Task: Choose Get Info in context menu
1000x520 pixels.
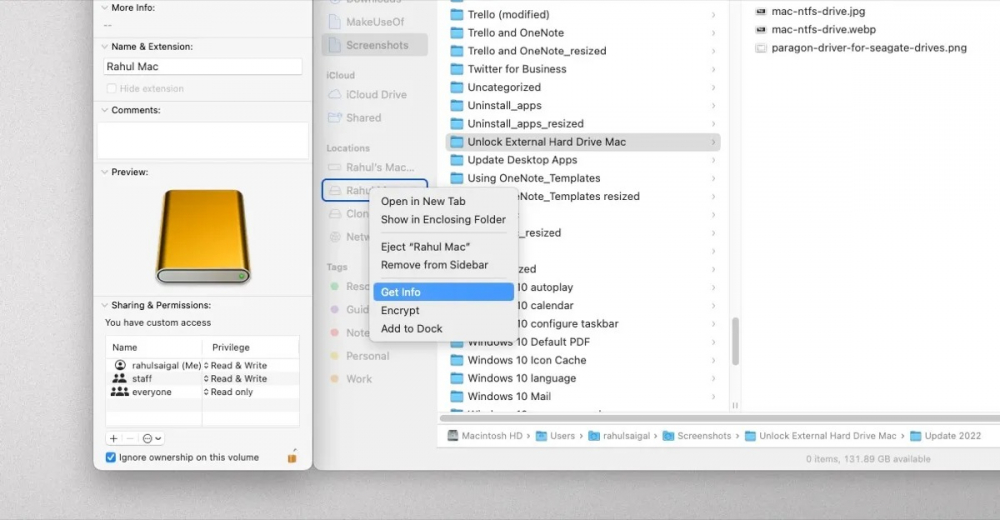Action: tap(443, 292)
